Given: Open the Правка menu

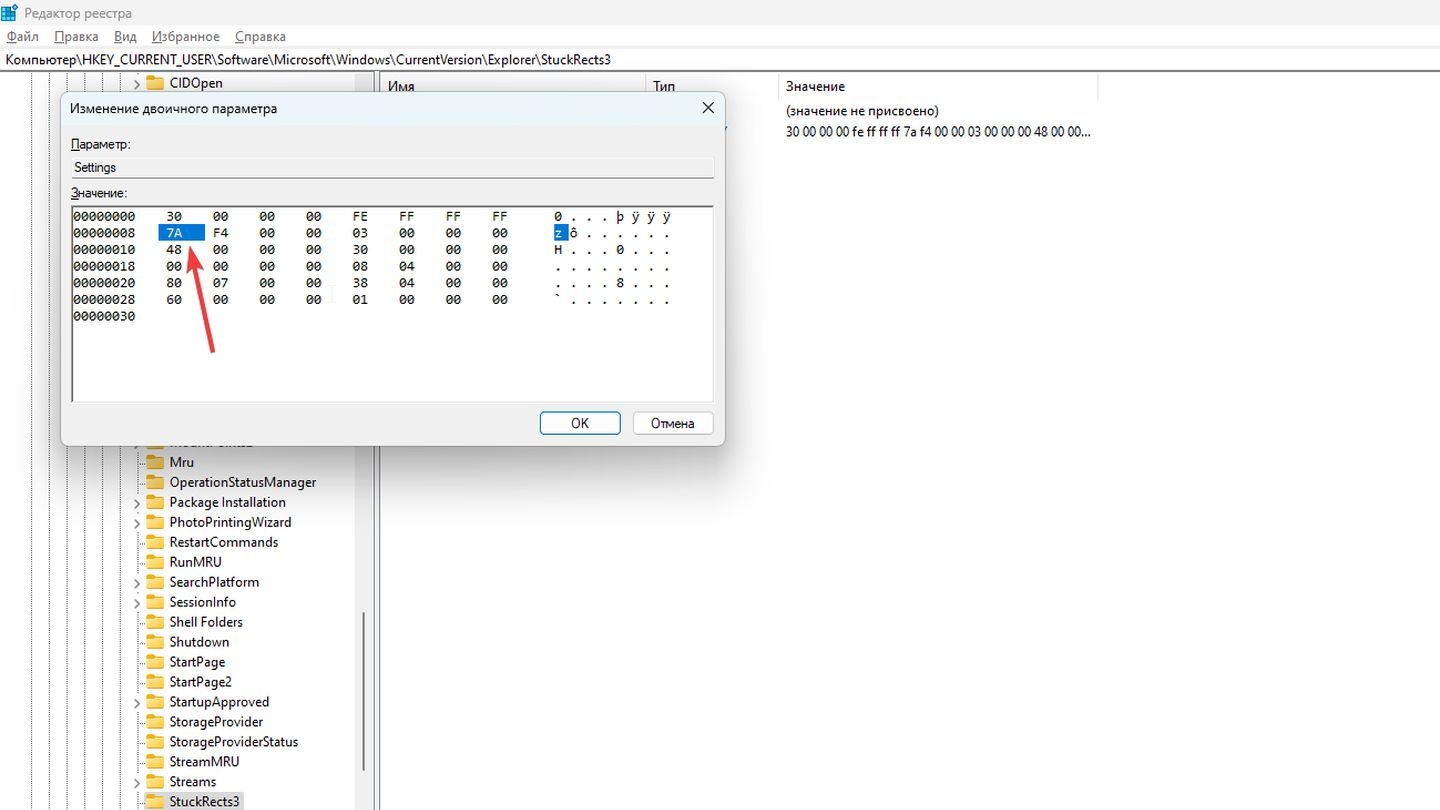Looking at the screenshot, I should (x=76, y=36).
